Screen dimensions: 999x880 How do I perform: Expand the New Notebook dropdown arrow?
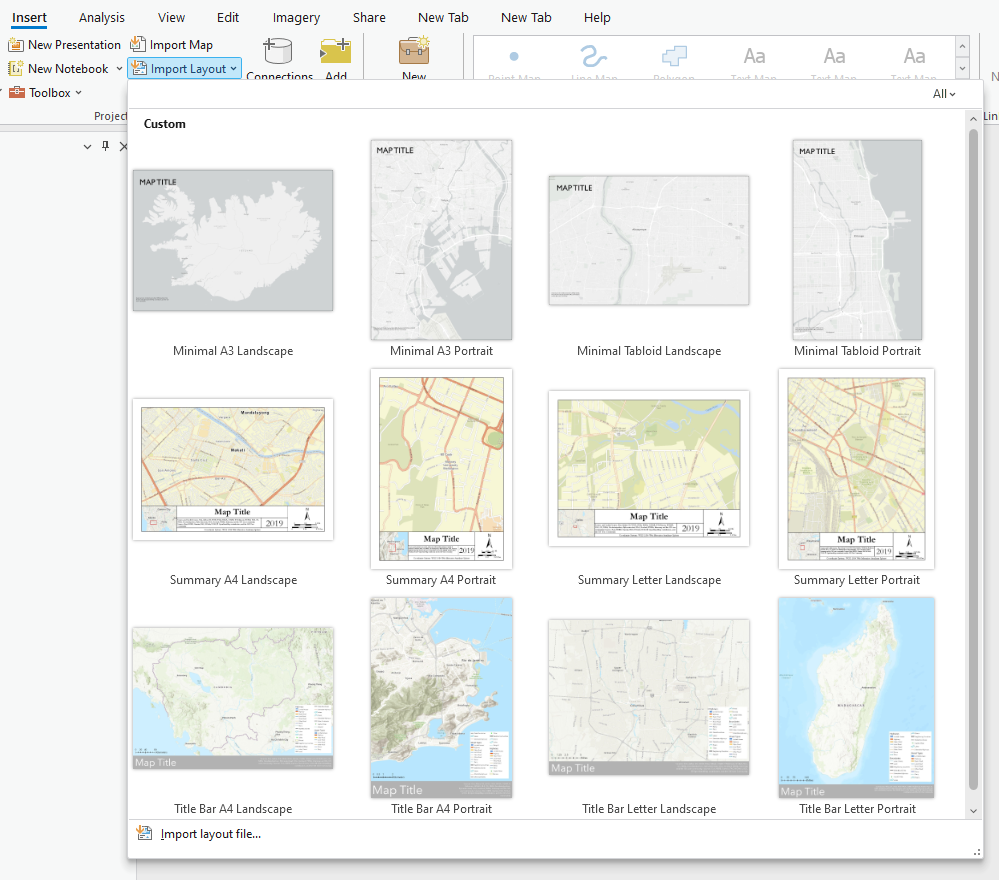[118, 68]
